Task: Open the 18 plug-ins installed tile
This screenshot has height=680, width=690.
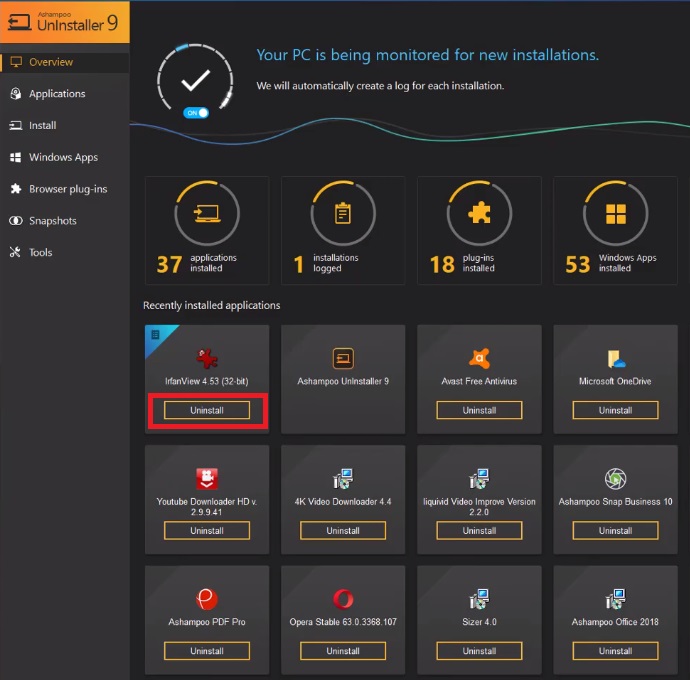Action: click(x=479, y=229)
